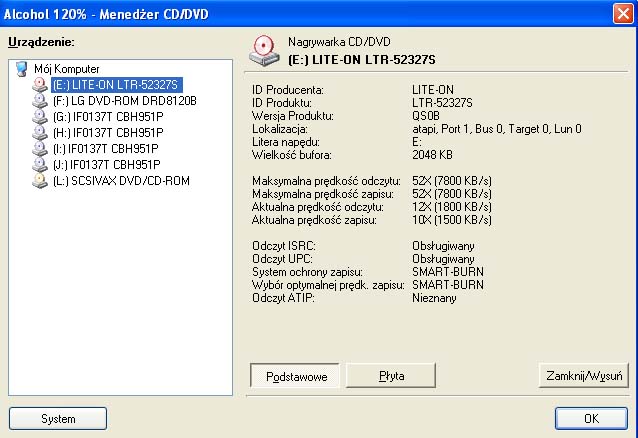
Task: Choose the (G:) IF0137T CBH951P drive
Action: point(108,117)
